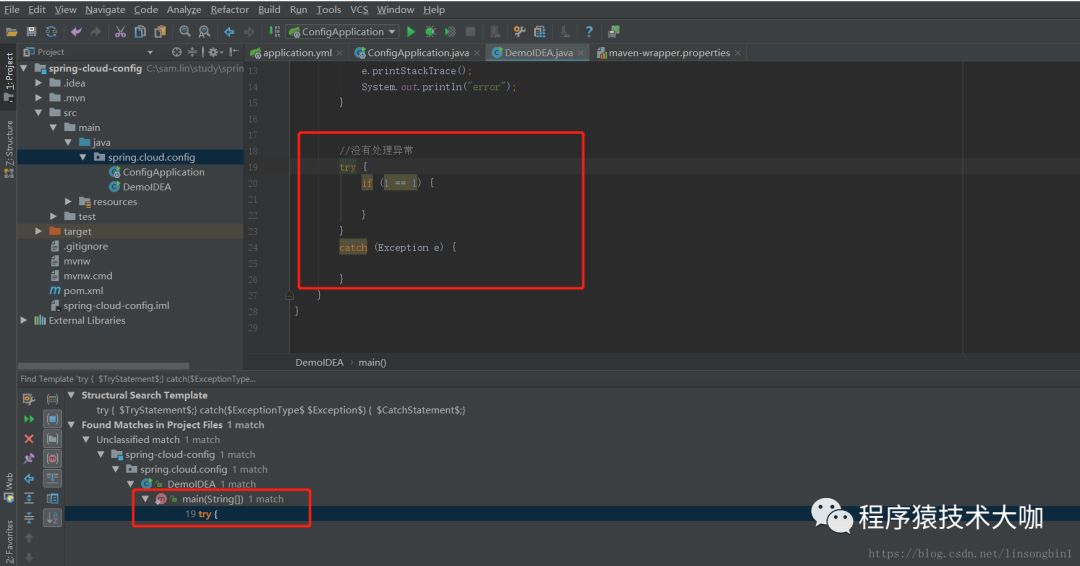Close the DemoIDEA.java tab
This screenshot has height=566, width=1080.
click(581, 53)
